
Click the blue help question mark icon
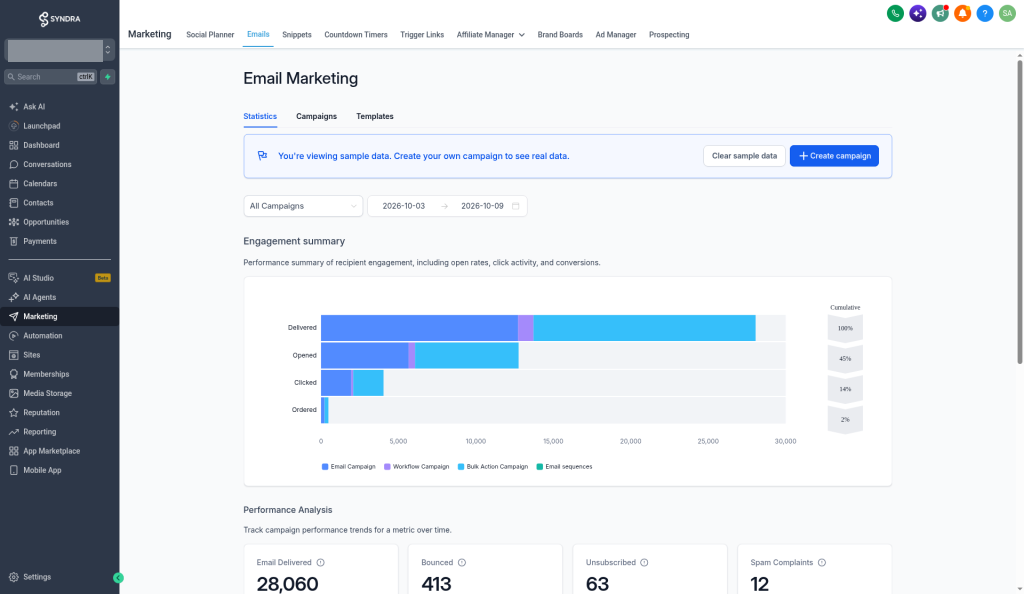pos(985,13)
